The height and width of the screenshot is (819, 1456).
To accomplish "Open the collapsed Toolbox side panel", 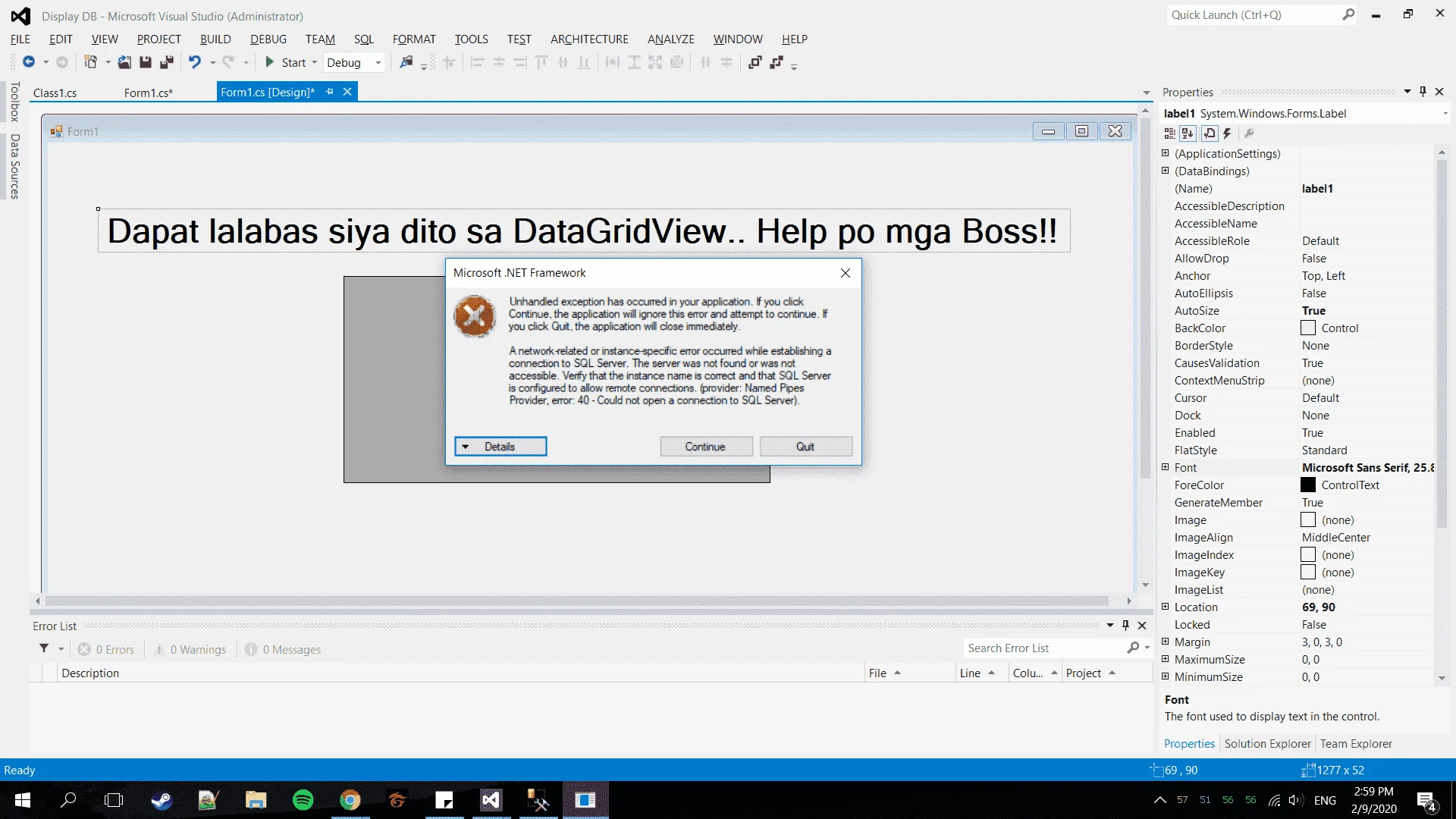I will coord(14,102).
